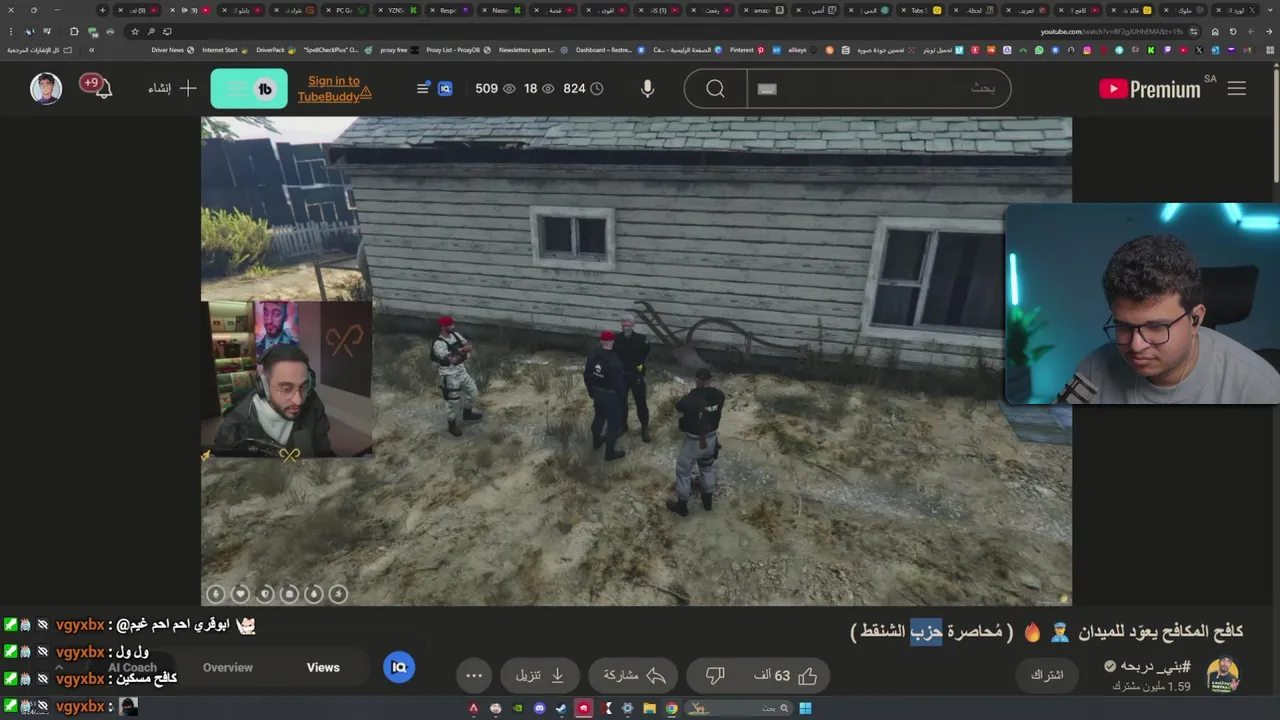The height and width of the screenshot is (720, 1280).
Task: Click the video title text
Action: click(1046, 632)
